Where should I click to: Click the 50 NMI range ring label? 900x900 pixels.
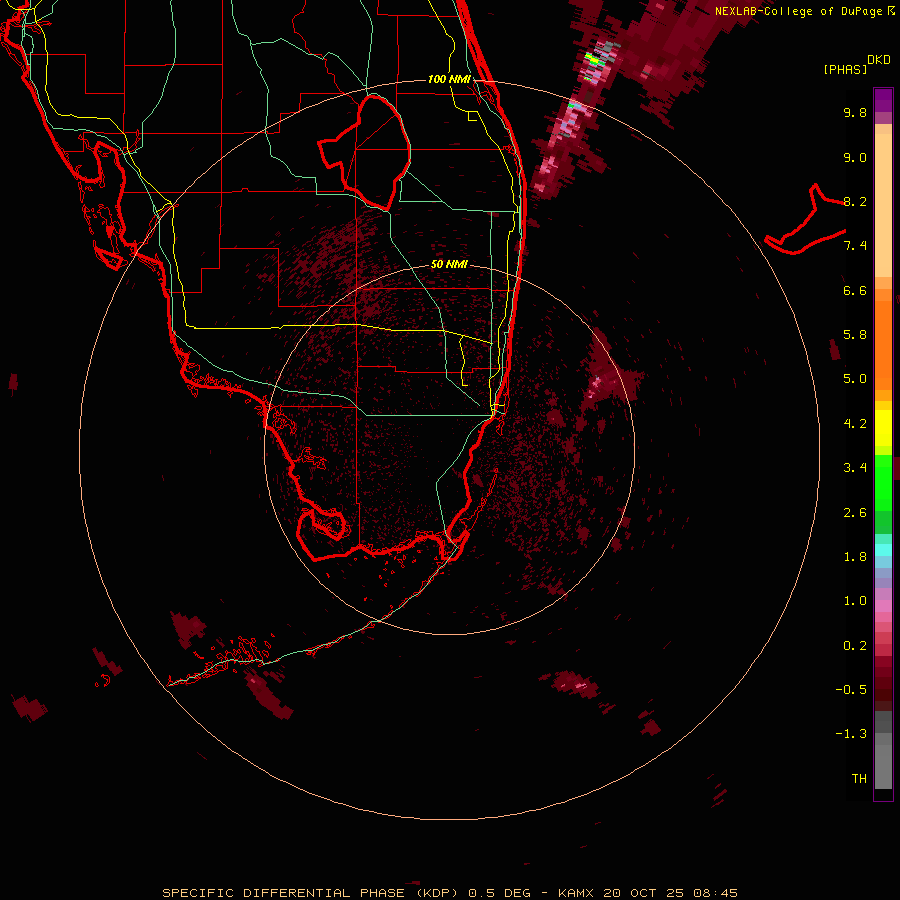449,264
